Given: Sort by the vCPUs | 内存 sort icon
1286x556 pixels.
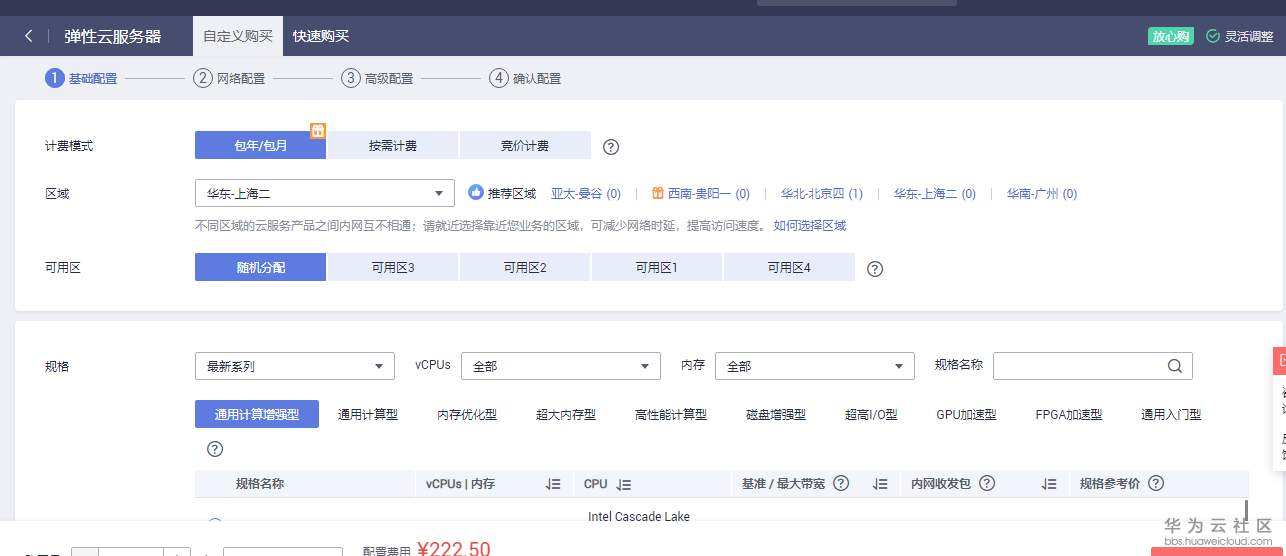Looking at the screenshot, I should (x=553, y=484).
